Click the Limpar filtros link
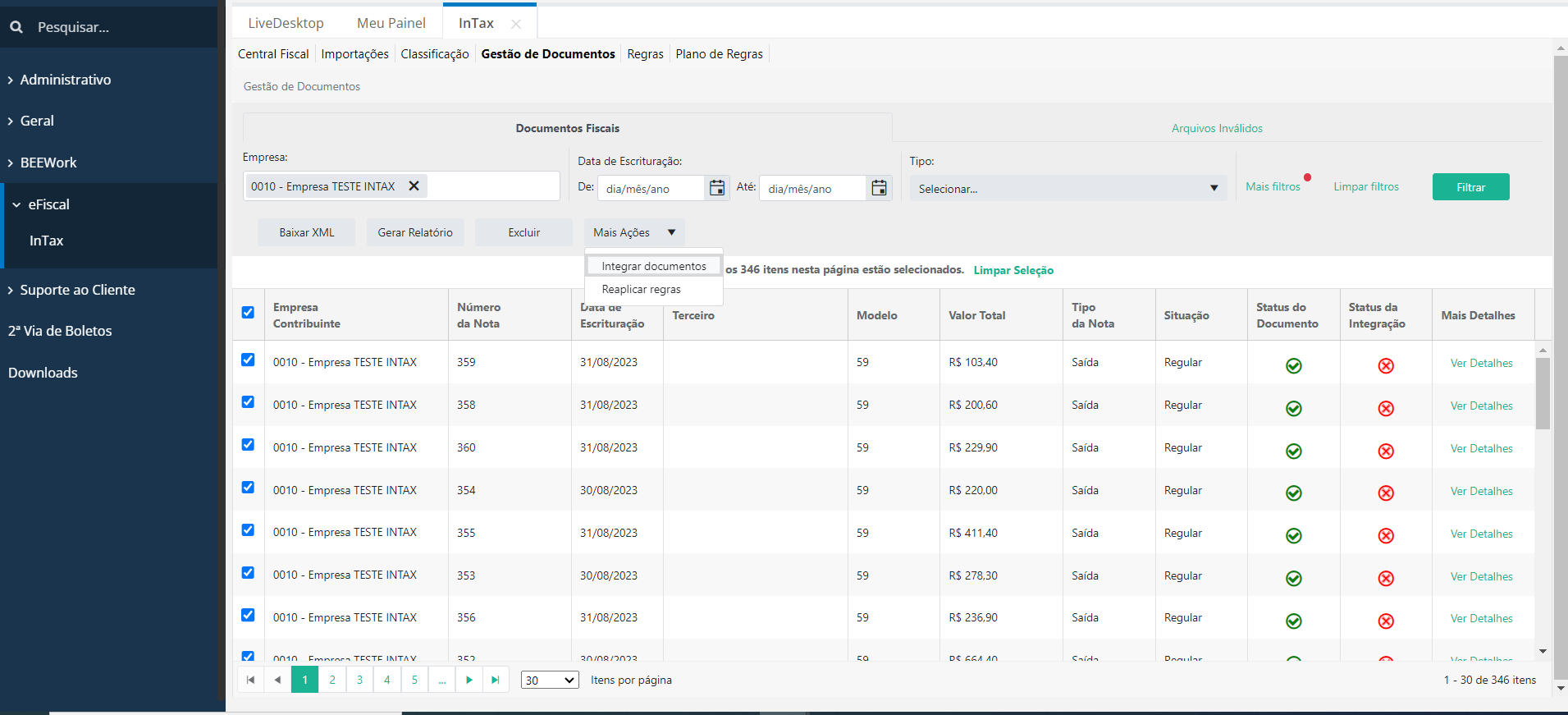Screen dimensions: 1568x715 point(1366,187)
